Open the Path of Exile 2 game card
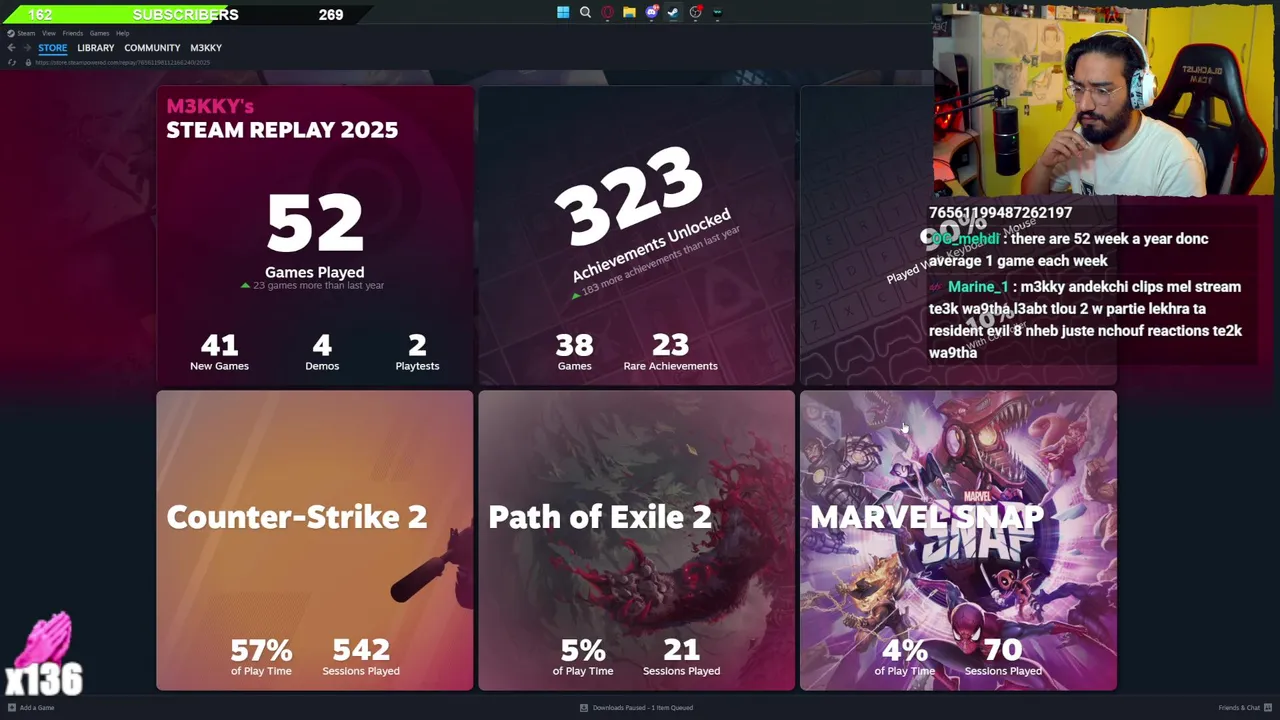The image size is (1280, 720). click(x=636, y=540)
